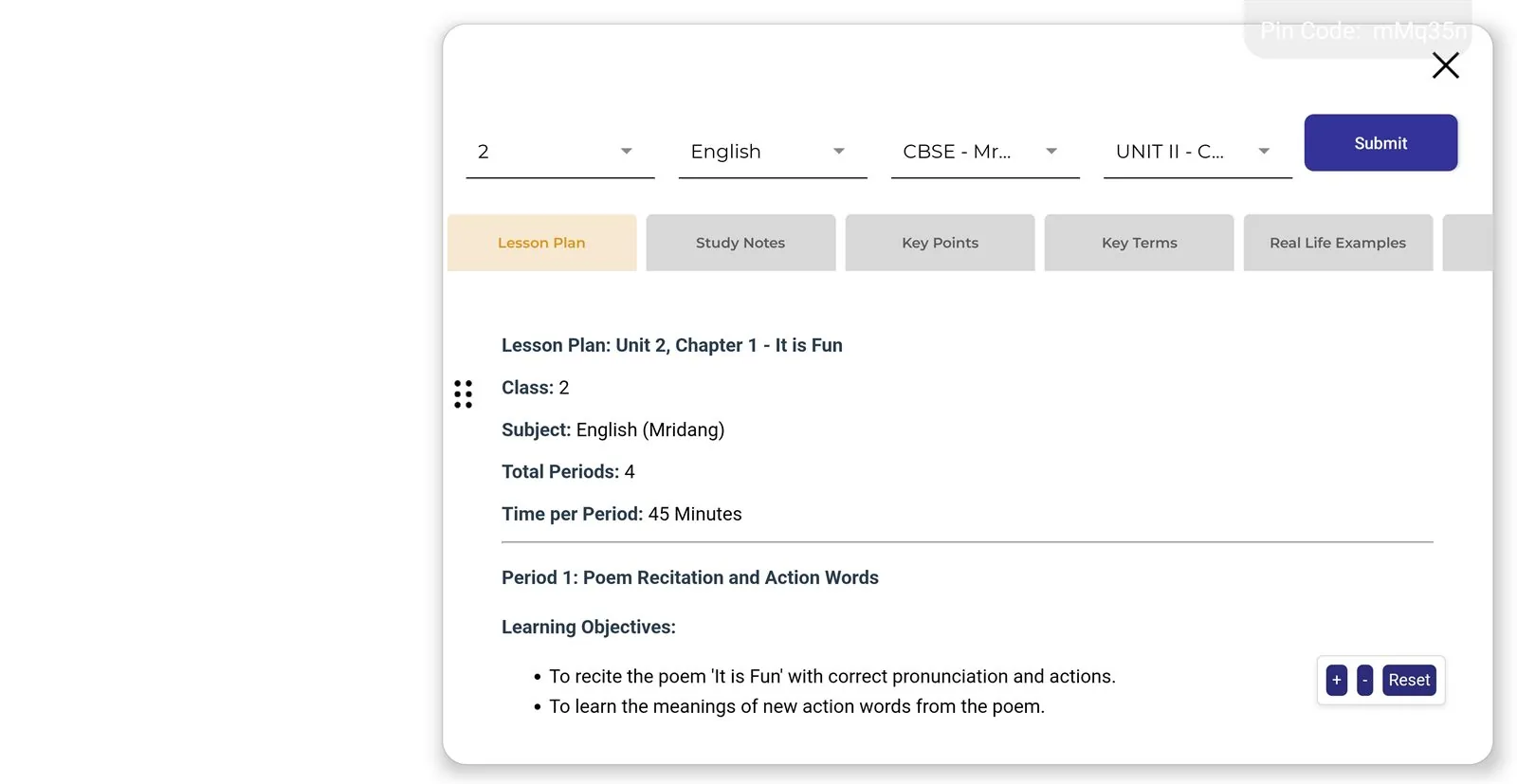Click 'Subject: English (Mridang)' text
This screenshot has height=784, width=1517.
pyautogui.click(x=612, y=429)
